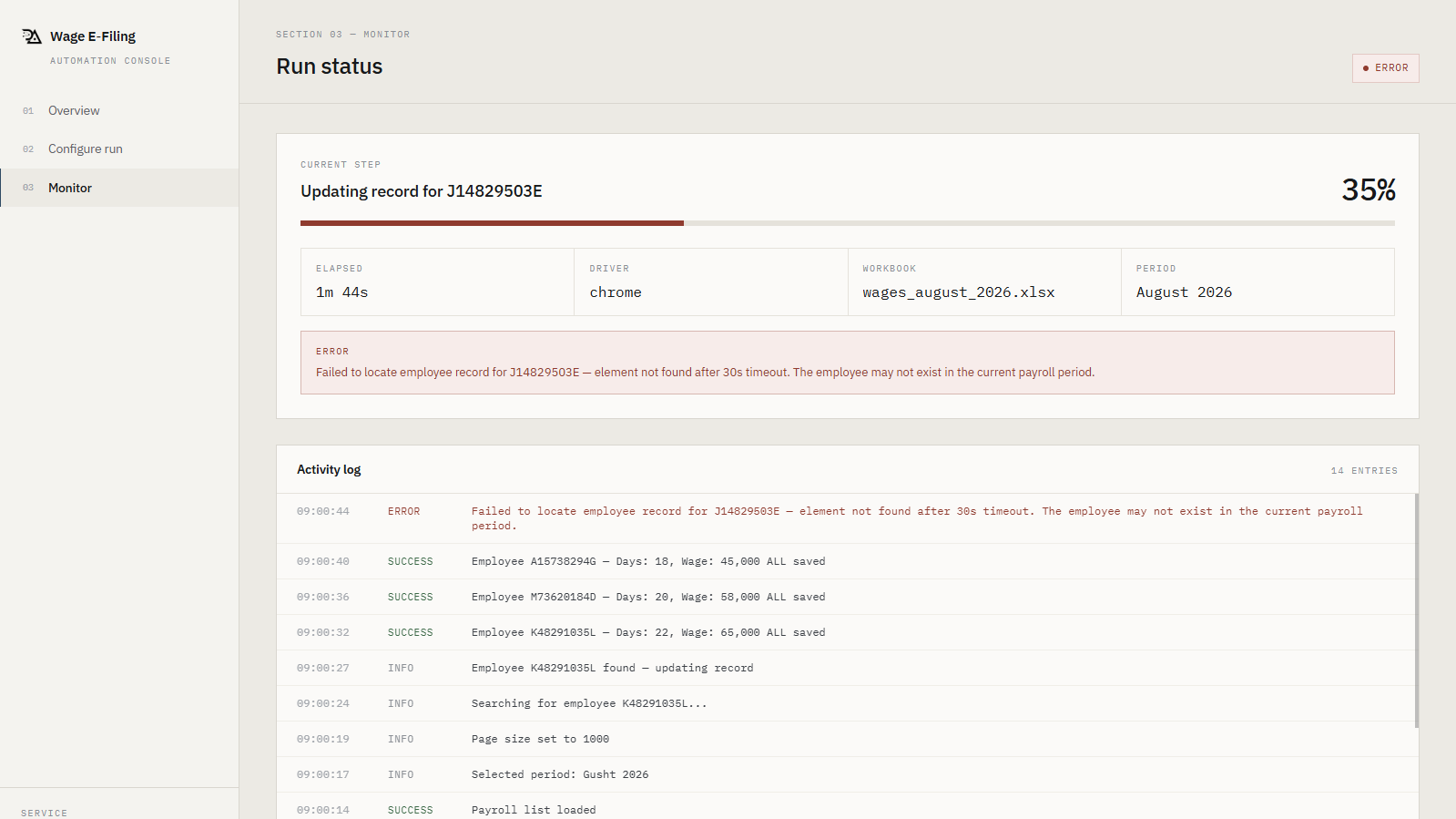This screenshot has height=819, width=1456.
Task: Click log entry 'Payroll list loaded'
Action: click(847, 807)
